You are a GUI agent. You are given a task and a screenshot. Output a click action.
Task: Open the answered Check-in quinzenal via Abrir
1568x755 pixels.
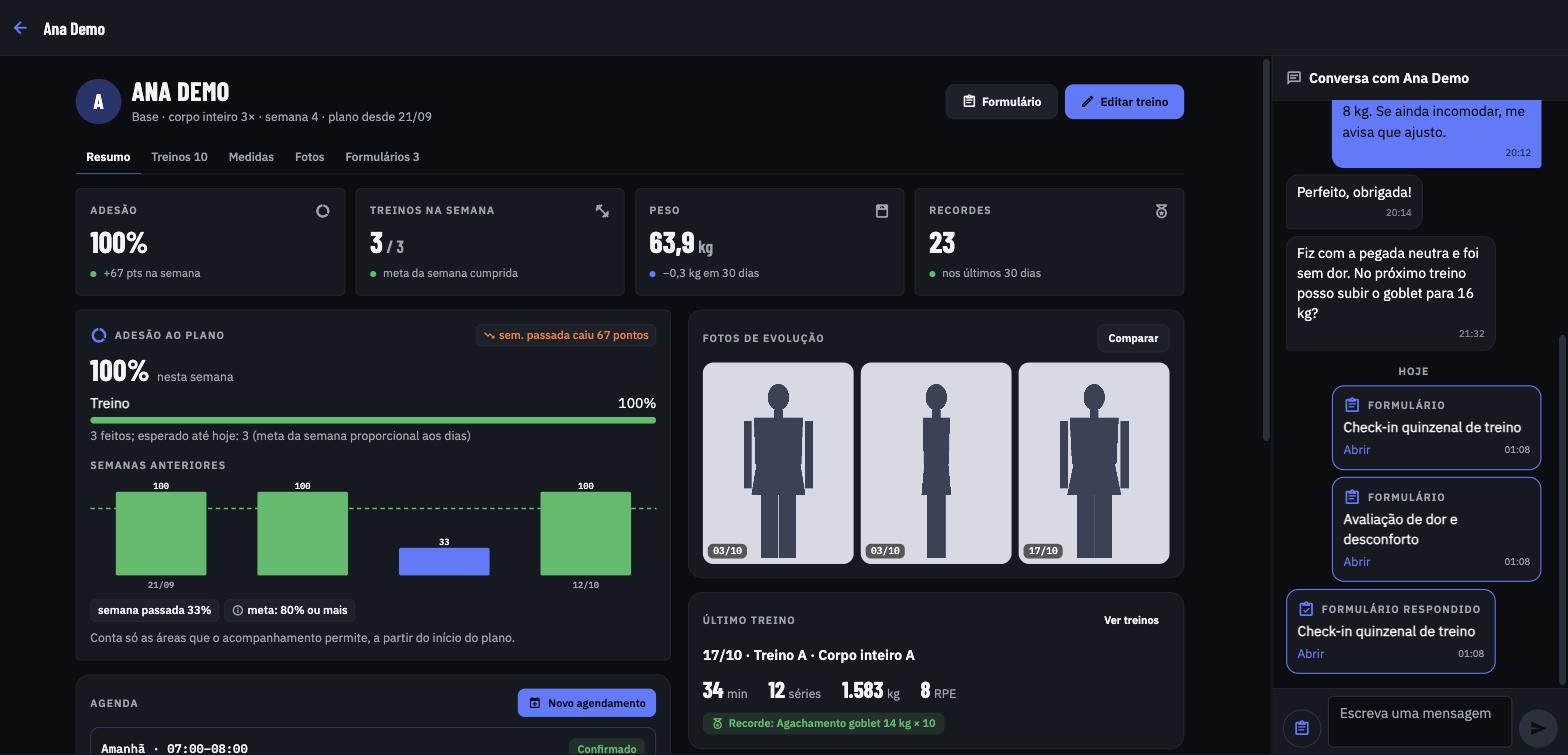(x=1311, y=654)
